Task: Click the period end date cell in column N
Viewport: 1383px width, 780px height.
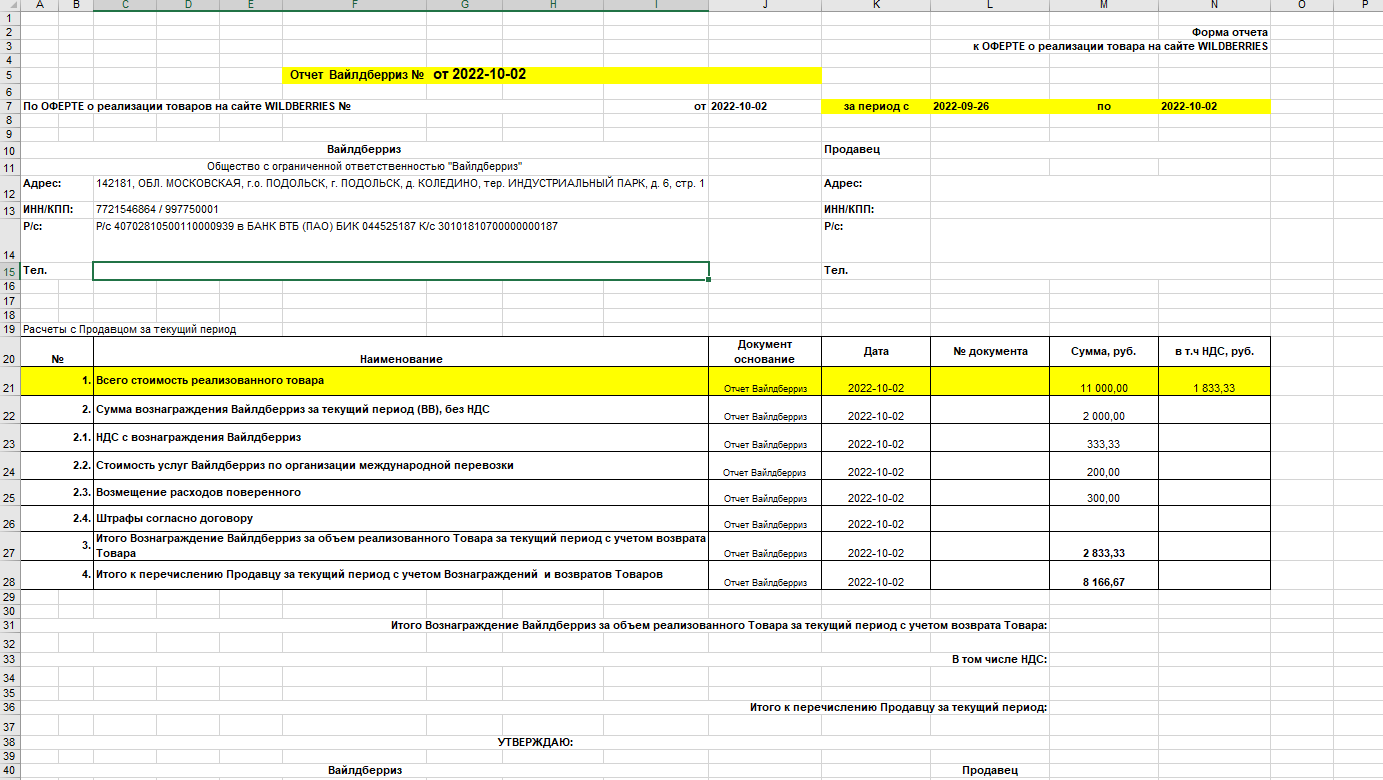Action: coord(1214,106)
